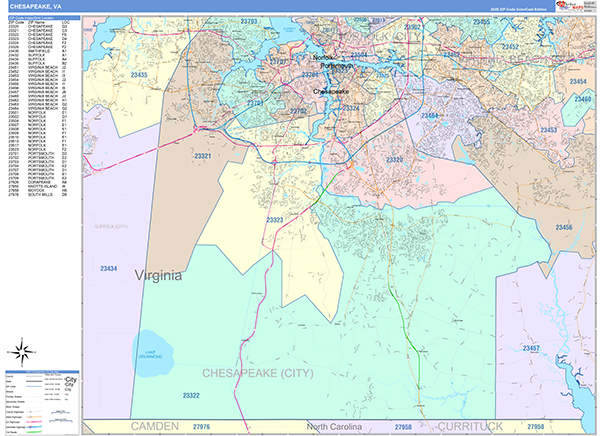Click the 23434 label in the purple map area
Image resolution: width=600 pixels, height=436 pixels.
pyautogui.click(x=109, y=269)
